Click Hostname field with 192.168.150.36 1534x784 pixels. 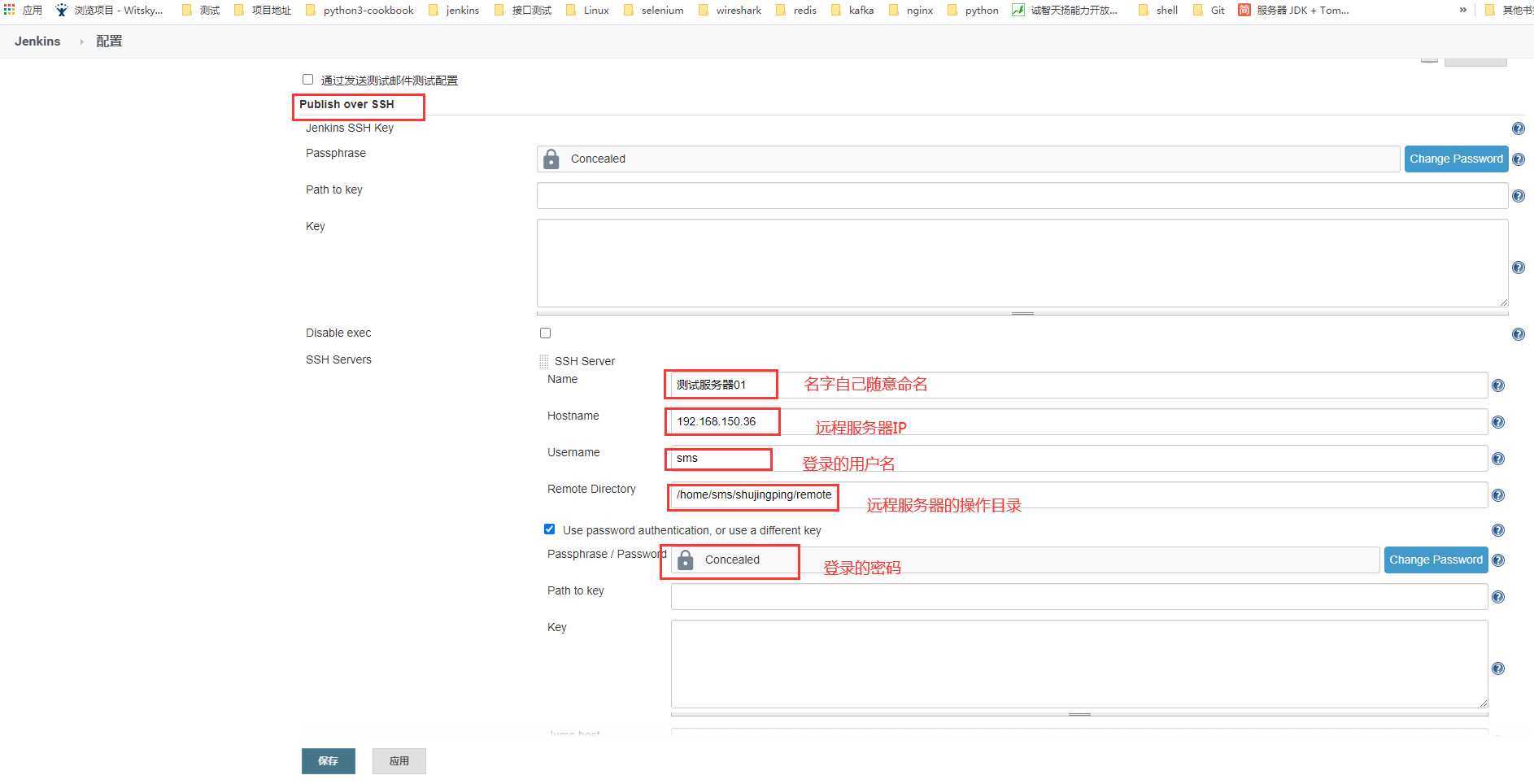click(x=1079, y=421)
